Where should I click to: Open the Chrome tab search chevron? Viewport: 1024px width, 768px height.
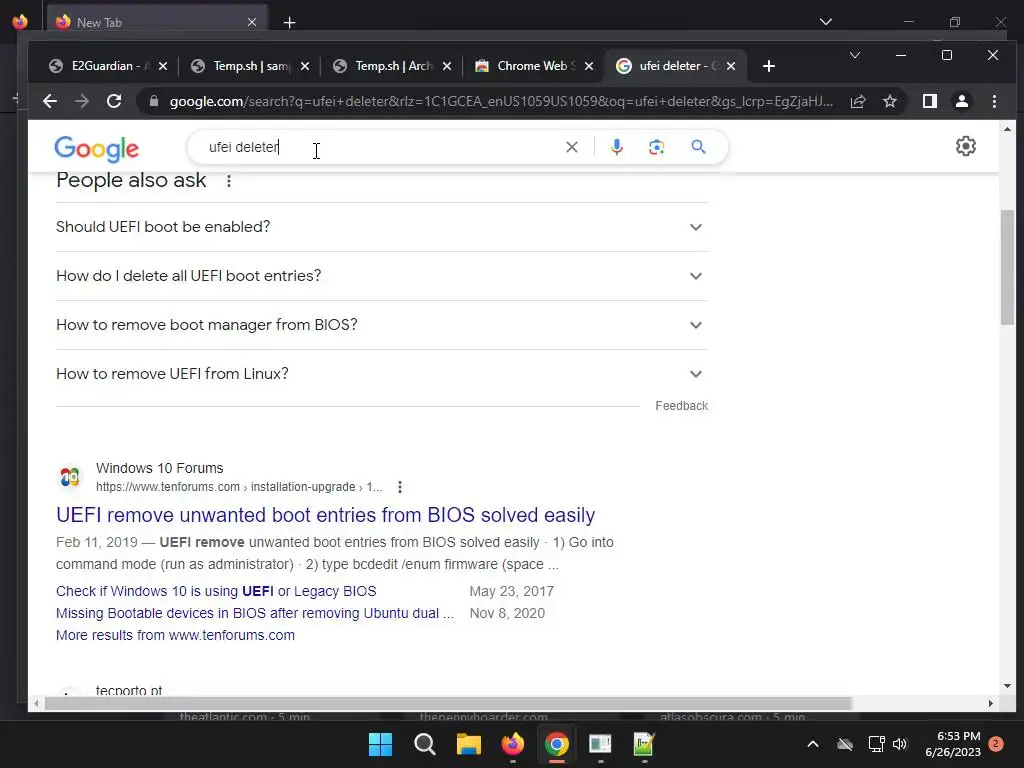pyautogui.click(x=854, y=56)
